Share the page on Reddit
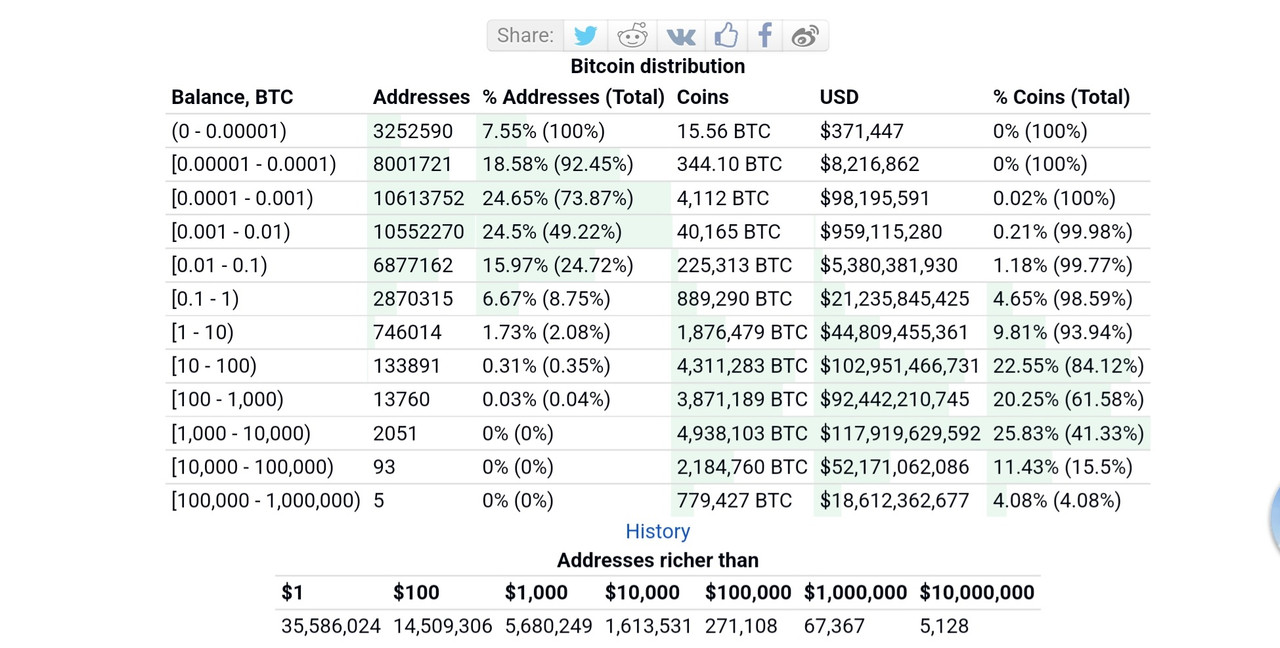Viewport: 1280px width, 648px height. point(632,36)
